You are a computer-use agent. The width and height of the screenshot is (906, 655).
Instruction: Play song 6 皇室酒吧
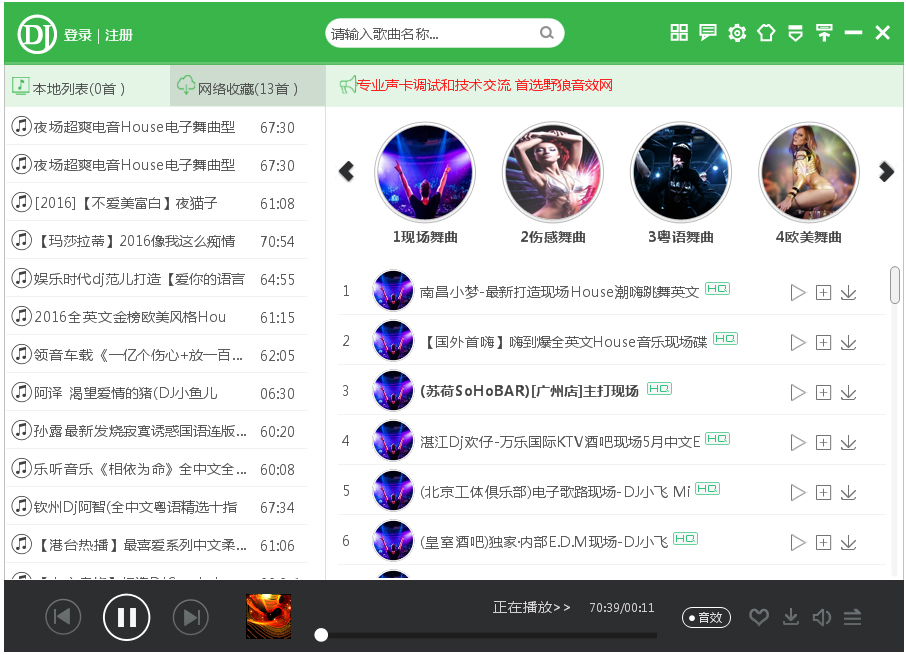coord(797,542)
